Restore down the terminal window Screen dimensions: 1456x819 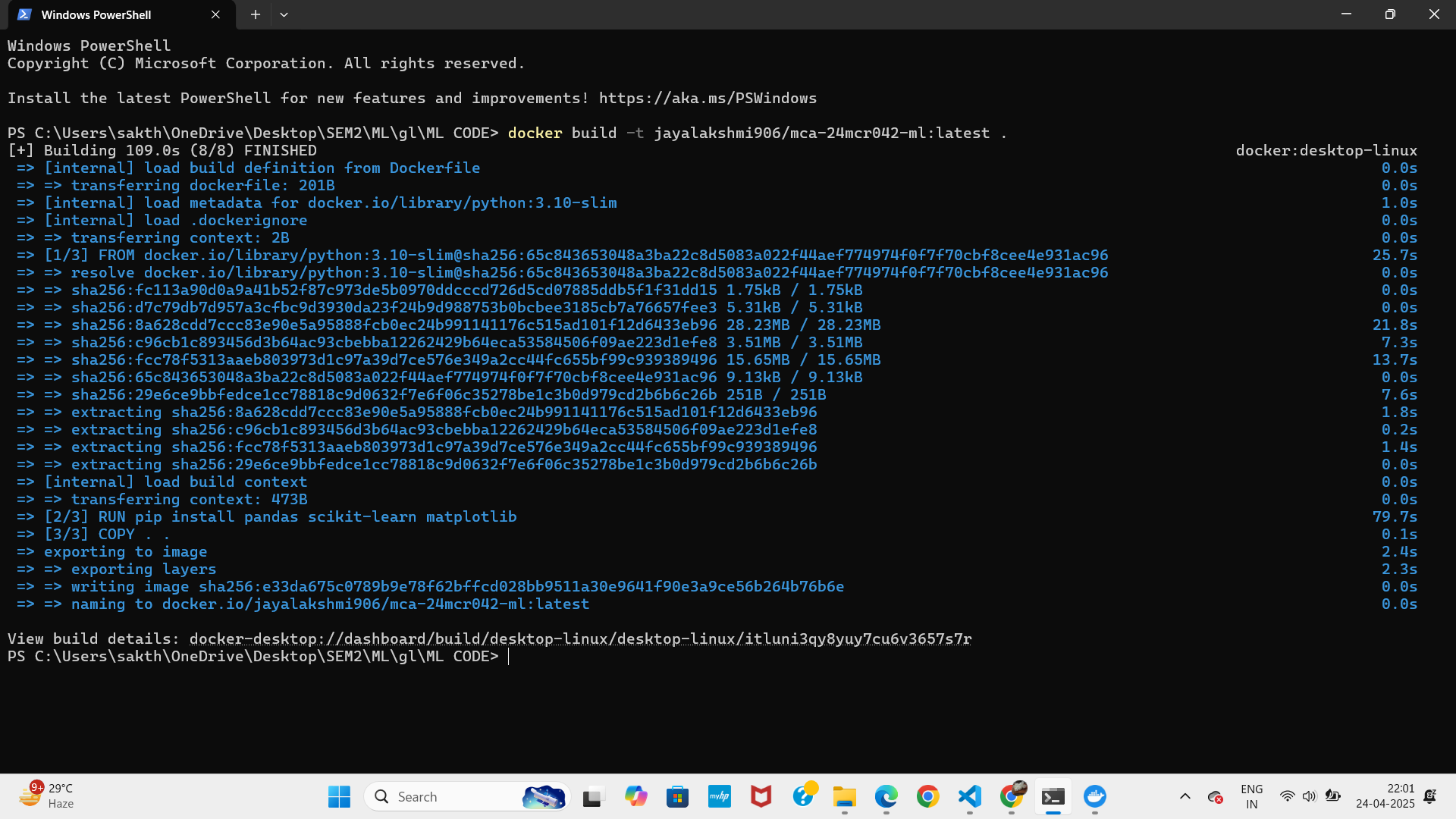point(1390,14)
